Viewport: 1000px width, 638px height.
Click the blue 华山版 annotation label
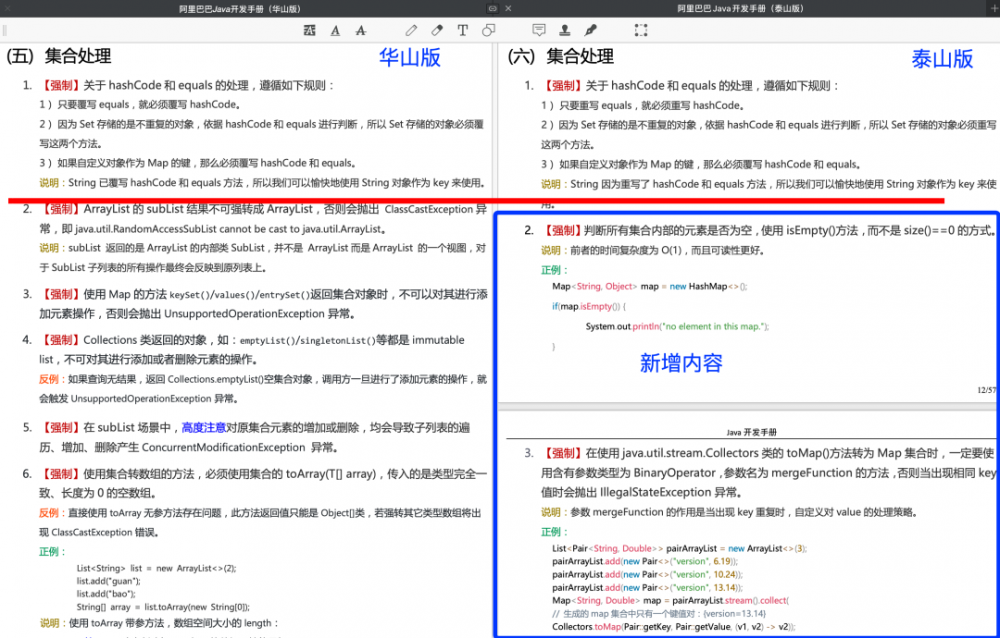(x=410, y=58)
